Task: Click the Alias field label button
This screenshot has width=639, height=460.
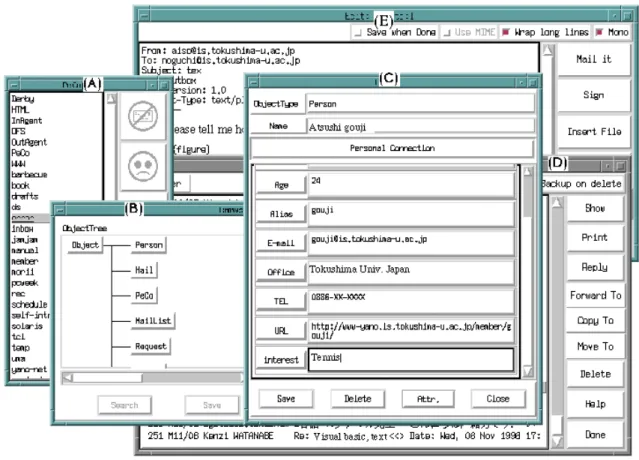Action: coord(281,214)
